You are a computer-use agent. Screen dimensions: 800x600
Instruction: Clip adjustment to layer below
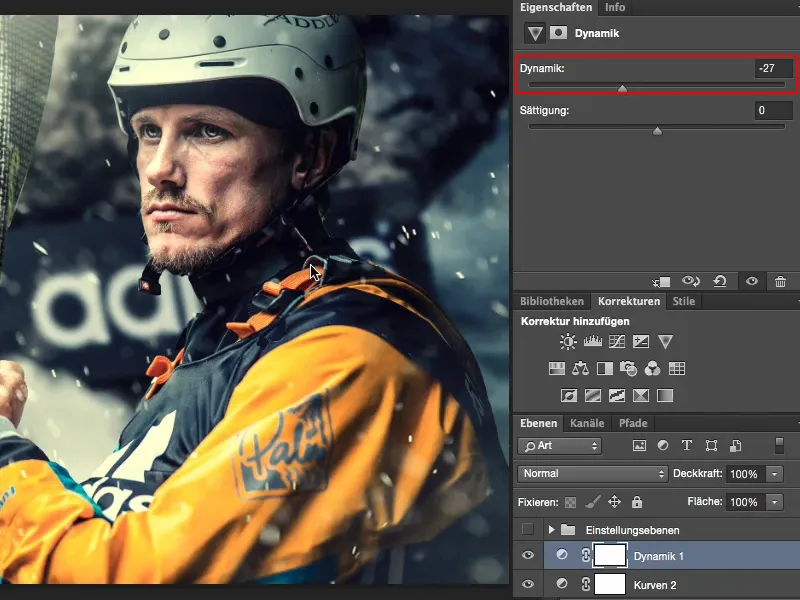click(661, 282)
